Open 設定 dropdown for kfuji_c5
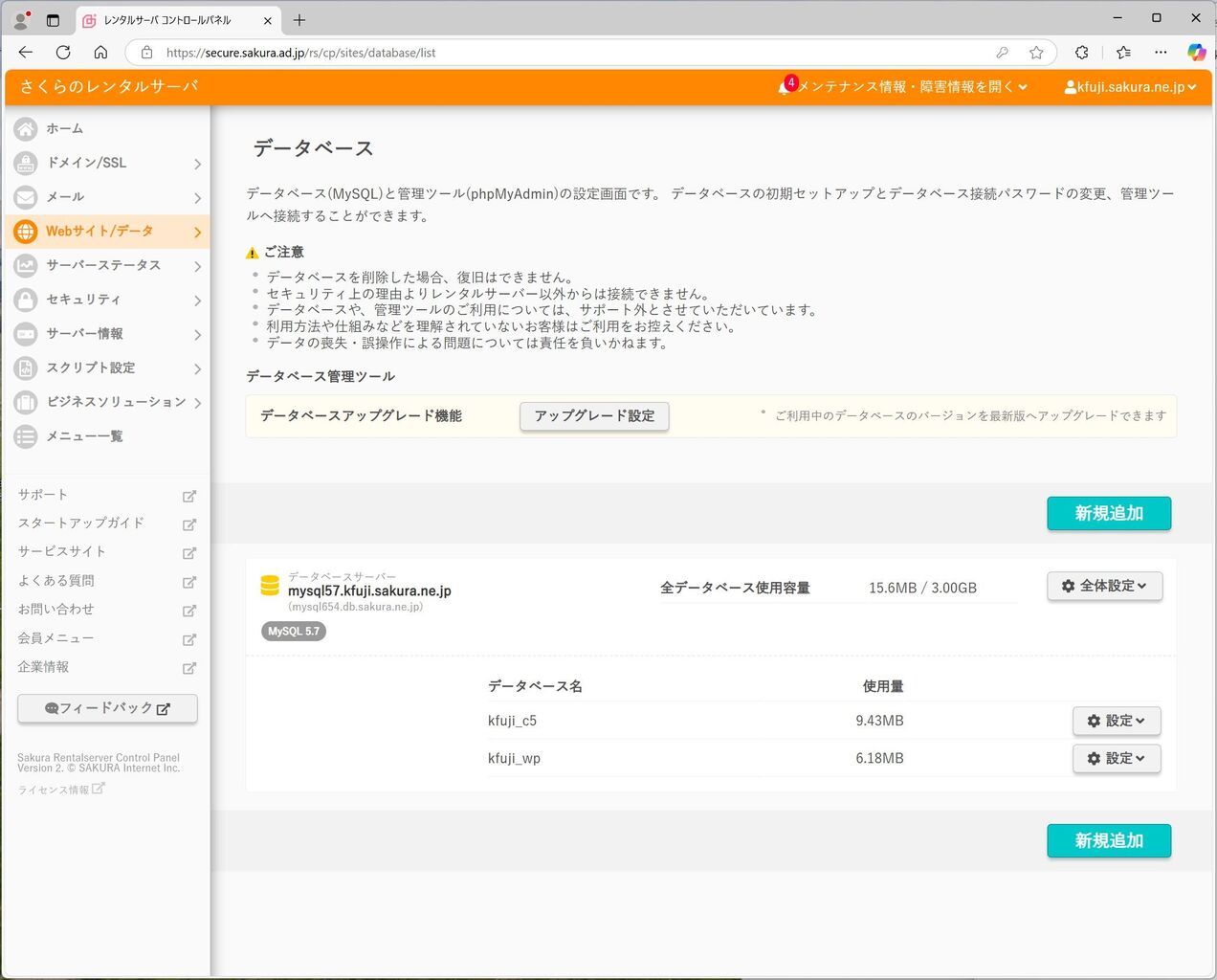The height and width of the screenshot is (980, 1217). (1117, 721)
